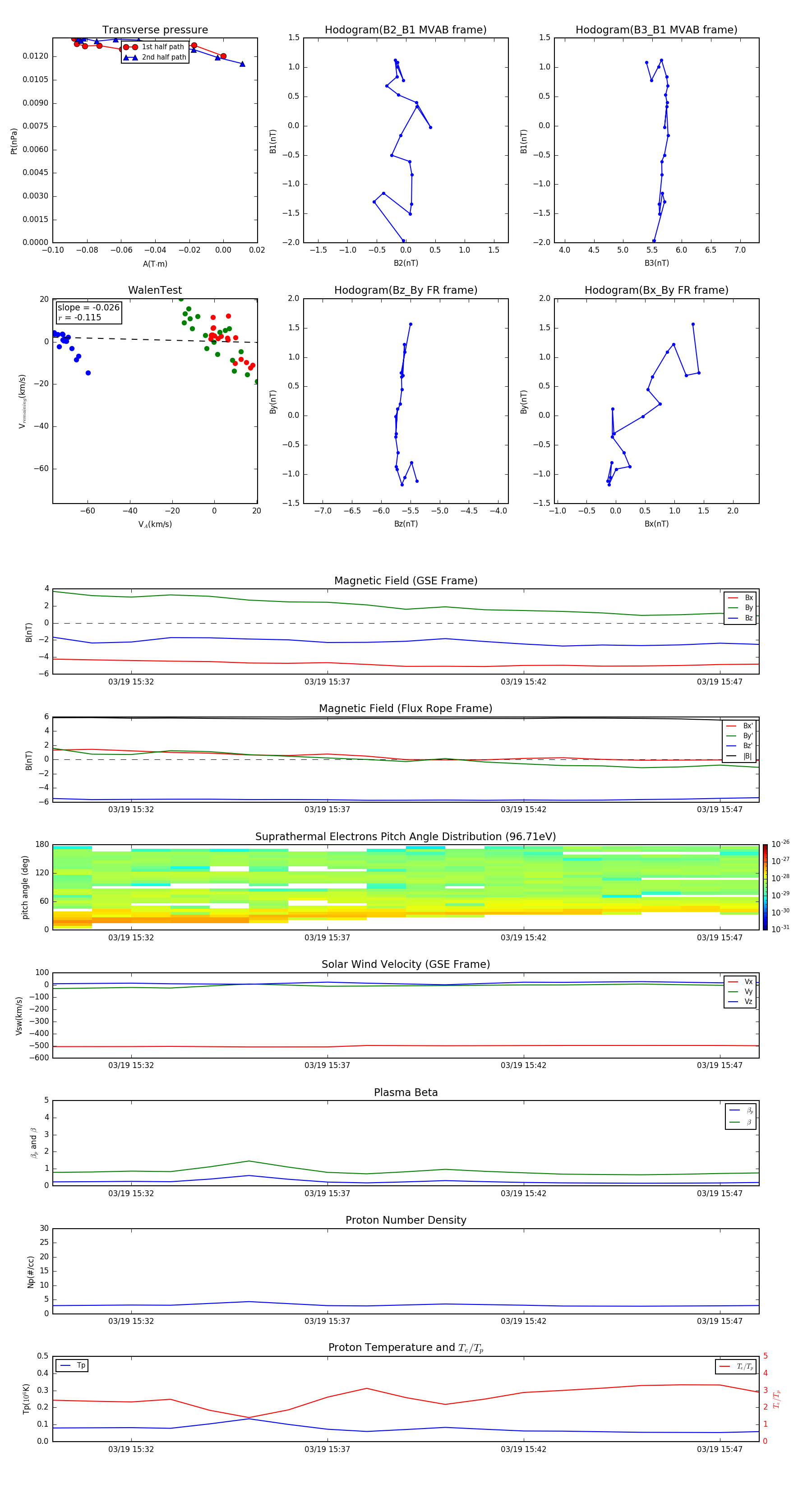This screenshot has width=812, height=1489.
Task: Click the |B| legend entry in Flux Rope panel
Action: pyautogui.click(x=739, y=756)
